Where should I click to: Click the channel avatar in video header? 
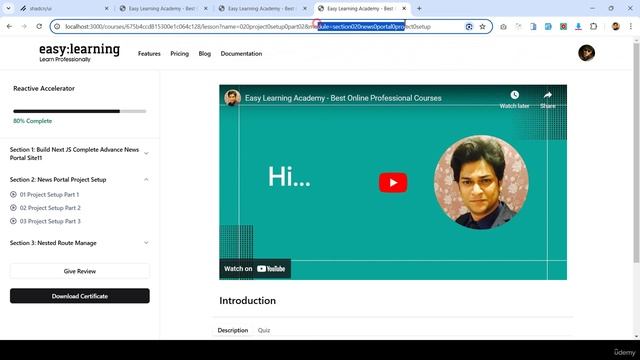coord(232,98)
